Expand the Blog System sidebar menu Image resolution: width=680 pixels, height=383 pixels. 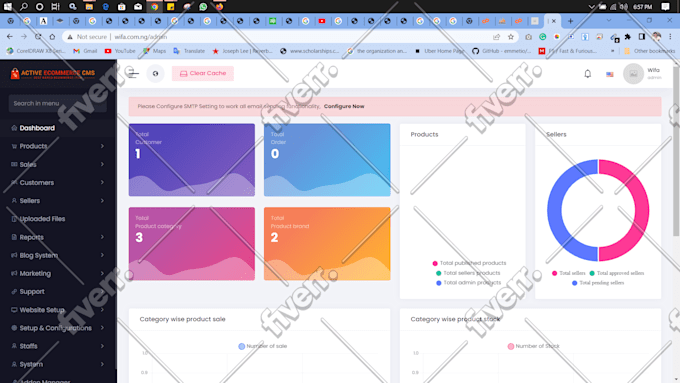[x=58, y=255]
